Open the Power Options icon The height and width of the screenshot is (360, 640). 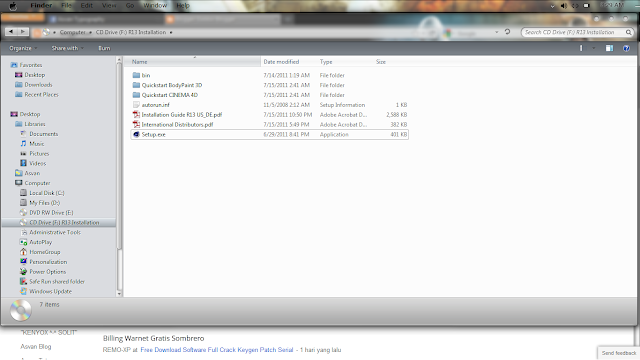point(23,271)
